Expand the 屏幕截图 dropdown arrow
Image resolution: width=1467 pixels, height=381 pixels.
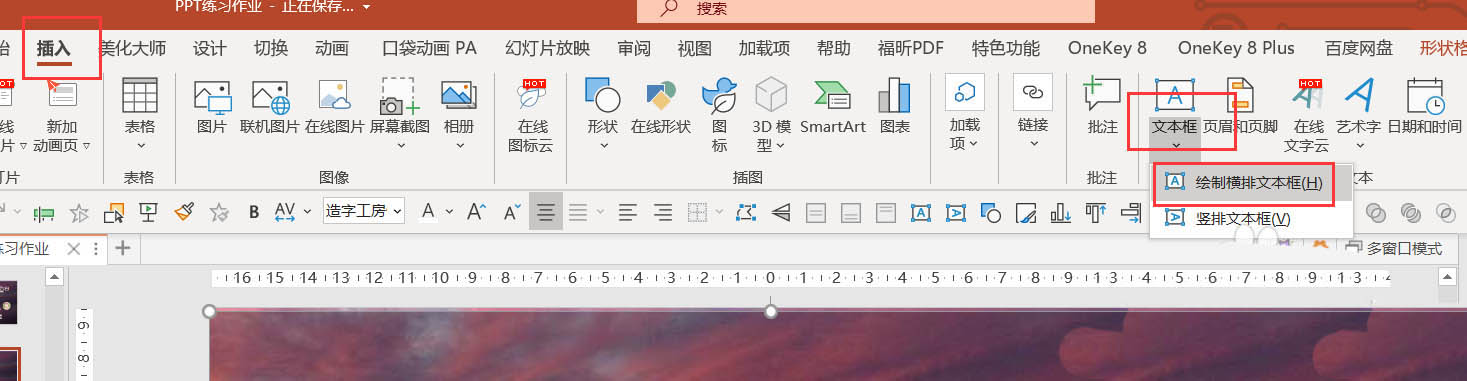coord(400,146)
